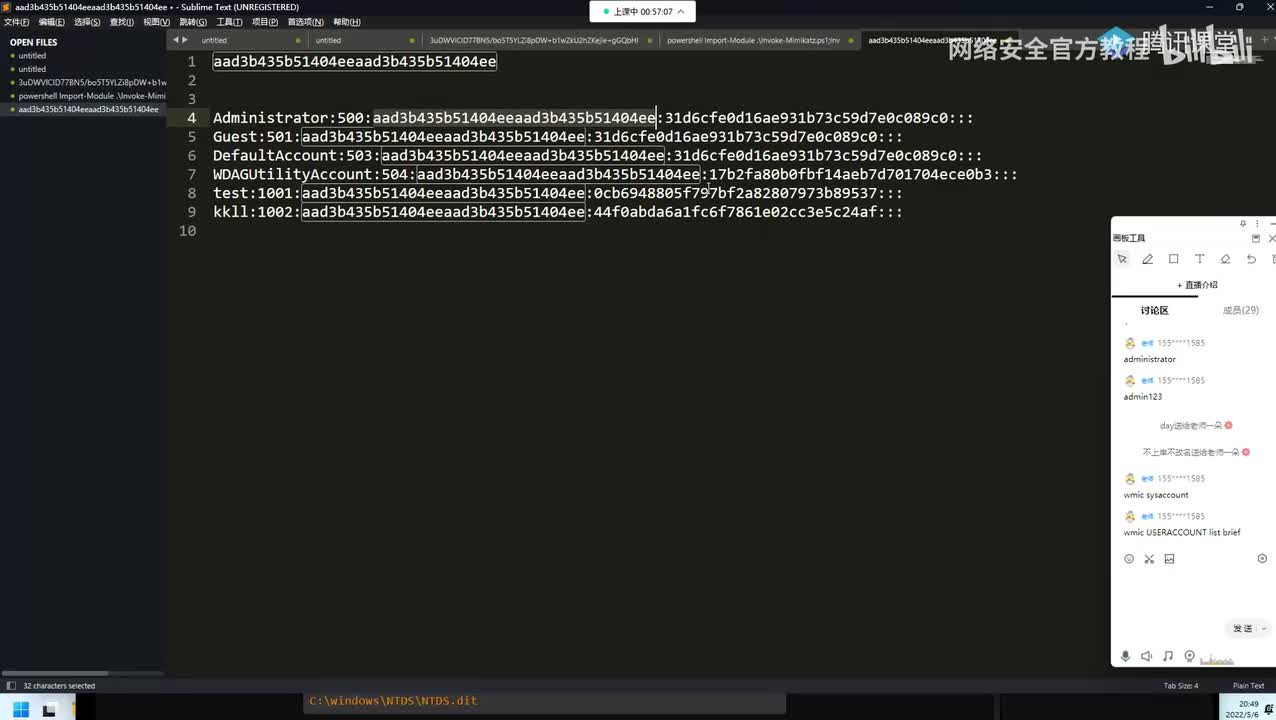This screenshot has height=720, width=1276.
Task: Click the taskbar app icon beside Start
Action: click(x=49, y=710)
